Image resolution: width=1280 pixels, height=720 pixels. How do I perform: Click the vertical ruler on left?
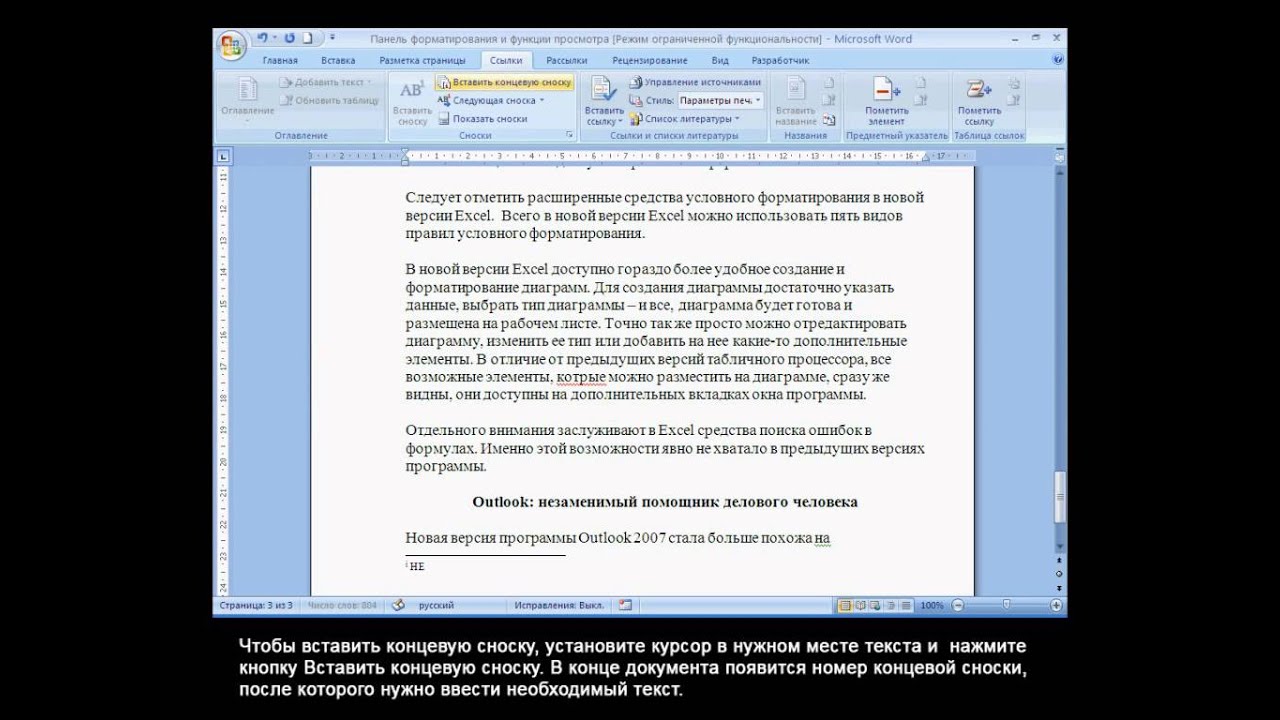pyautogui.click(x=223, y=380)
